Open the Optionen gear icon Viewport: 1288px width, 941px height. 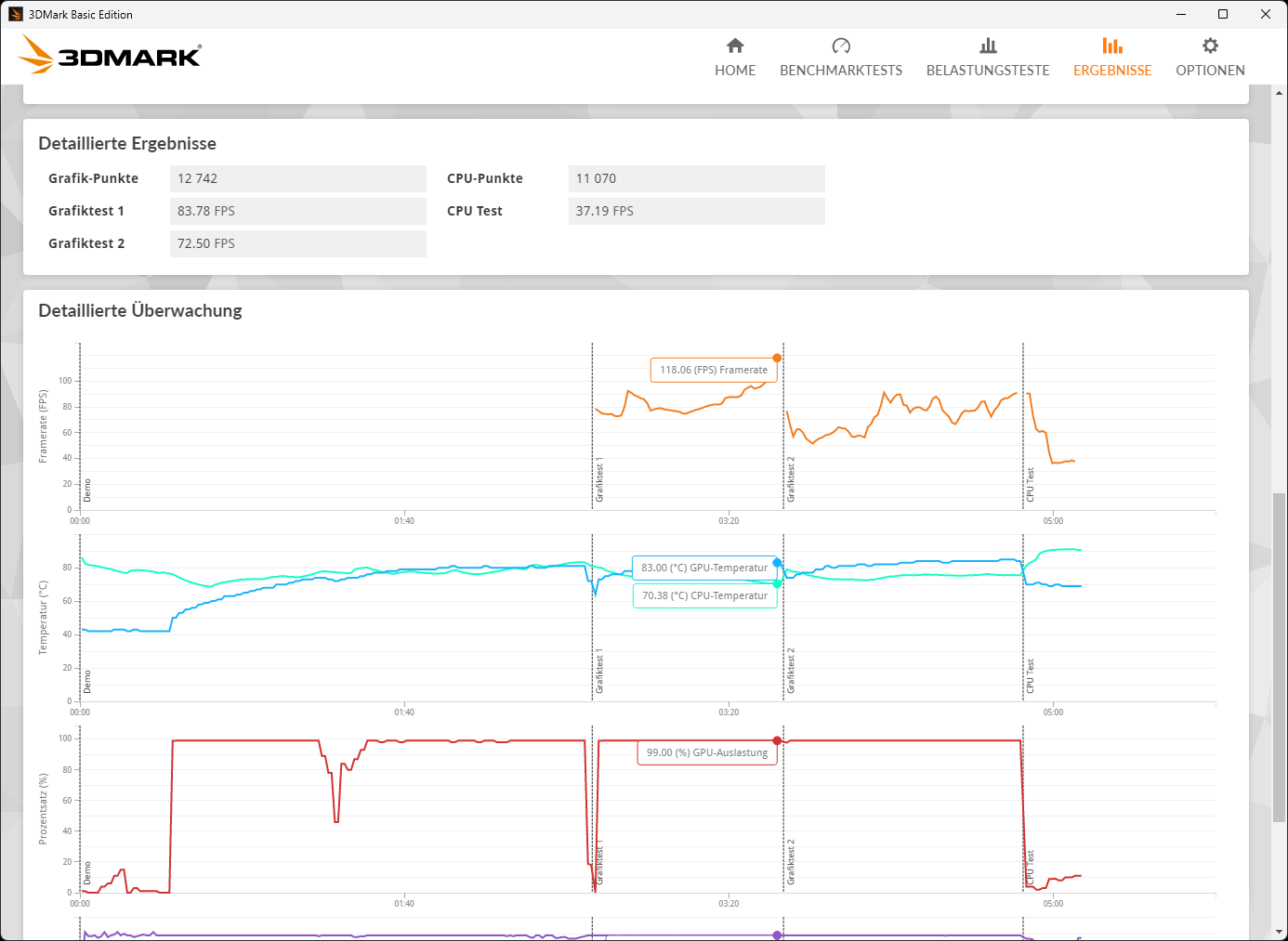coord(1210,46)
